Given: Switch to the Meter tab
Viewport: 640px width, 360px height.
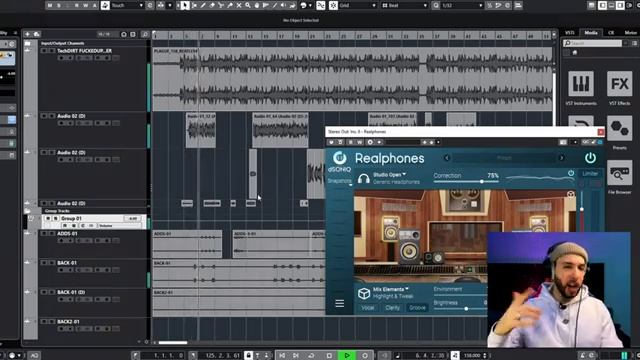Looking at the screenshot, I should click(x=630, y=33).
